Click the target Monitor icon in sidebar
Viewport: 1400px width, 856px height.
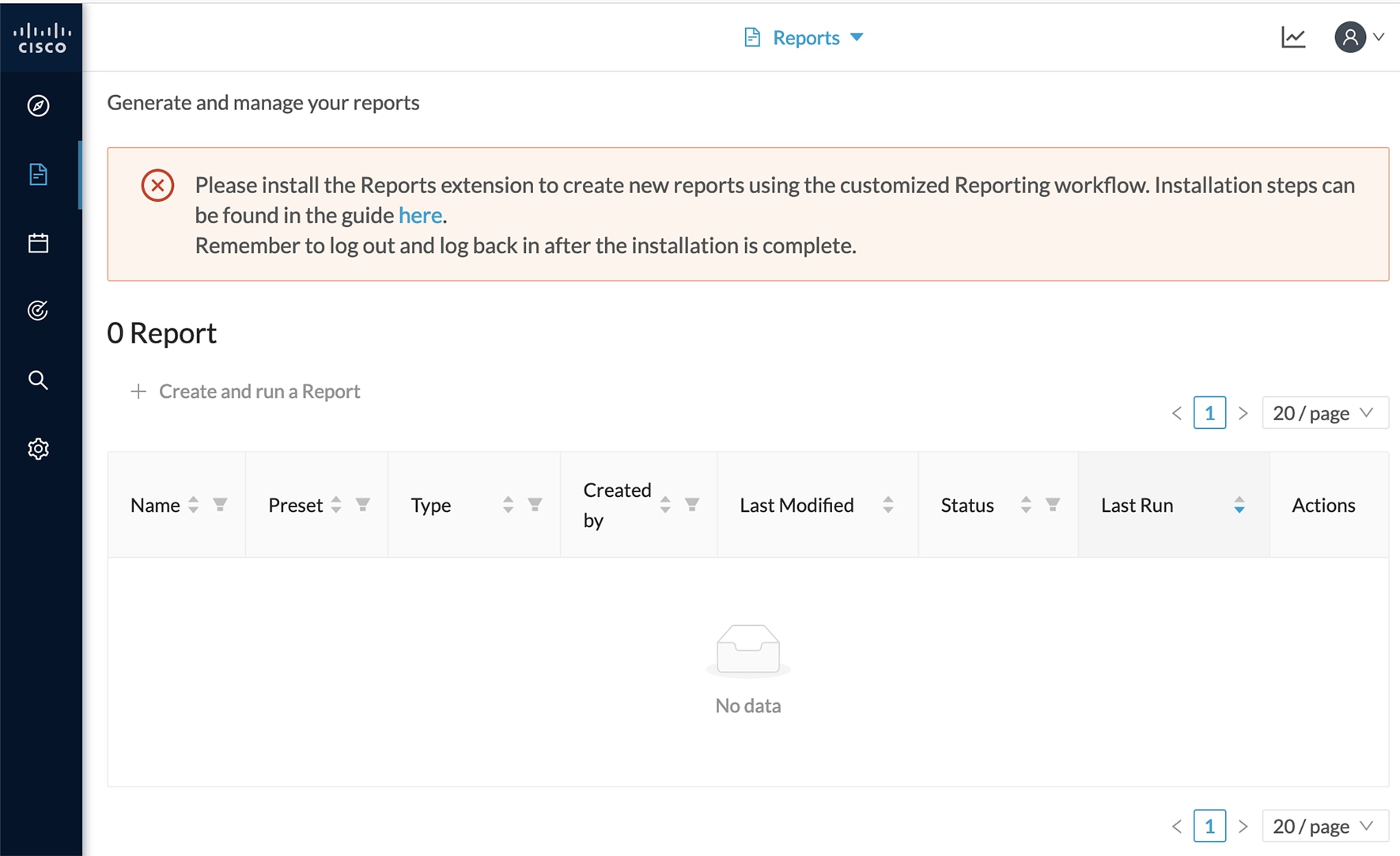point(38,311)
